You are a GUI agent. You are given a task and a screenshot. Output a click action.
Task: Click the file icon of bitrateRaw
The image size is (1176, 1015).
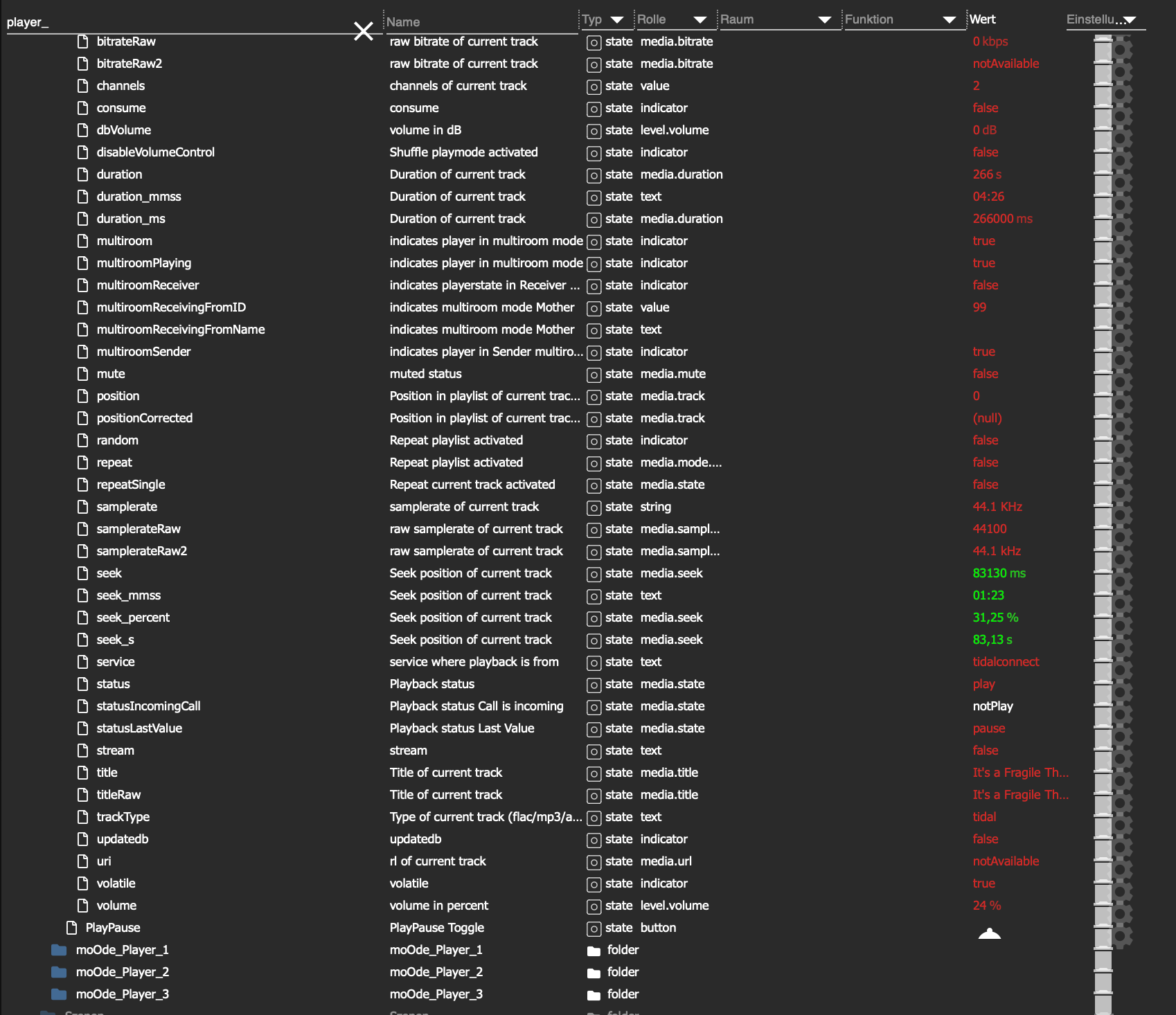83,42
